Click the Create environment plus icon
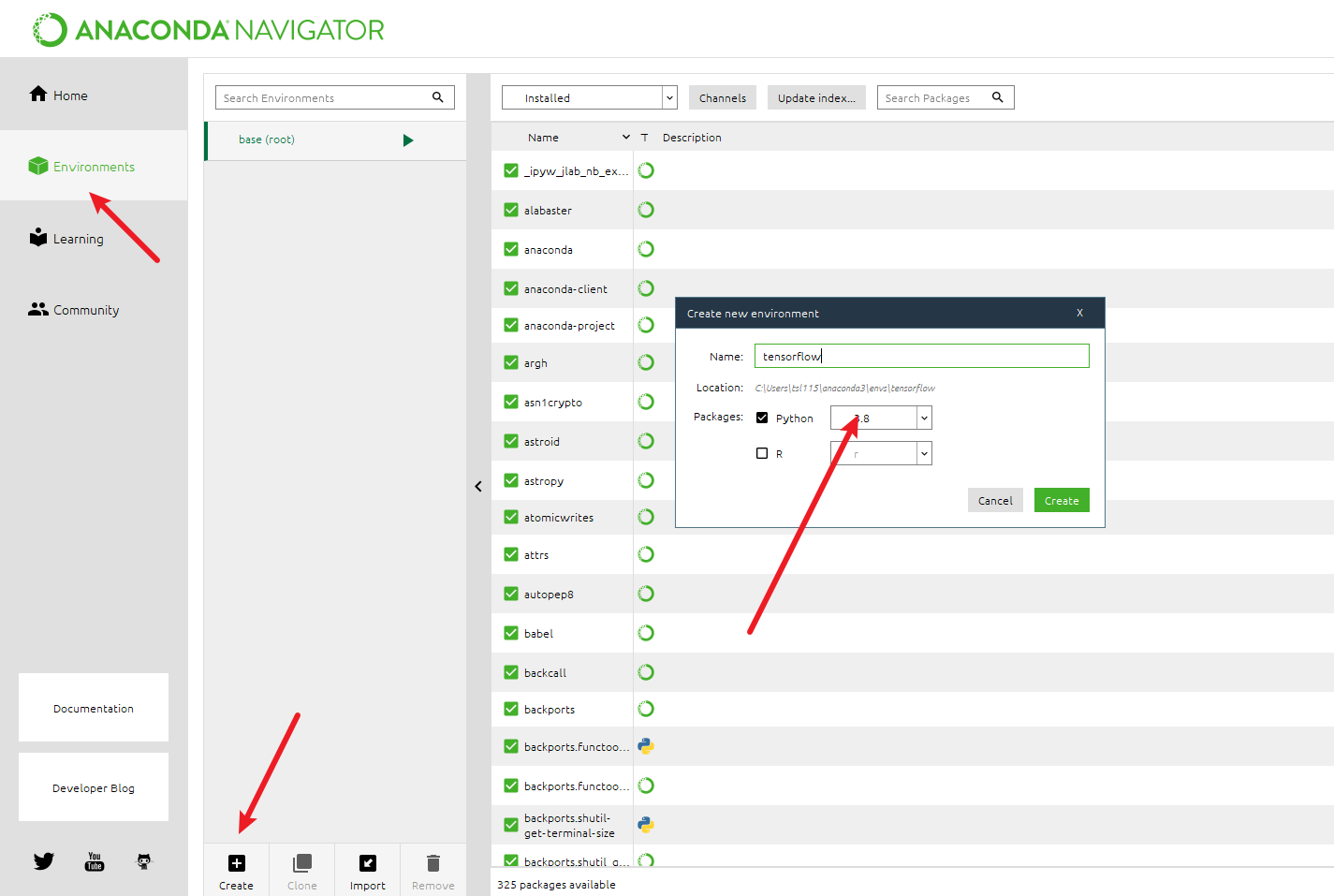1334x896 pixels. click(237, 863)
